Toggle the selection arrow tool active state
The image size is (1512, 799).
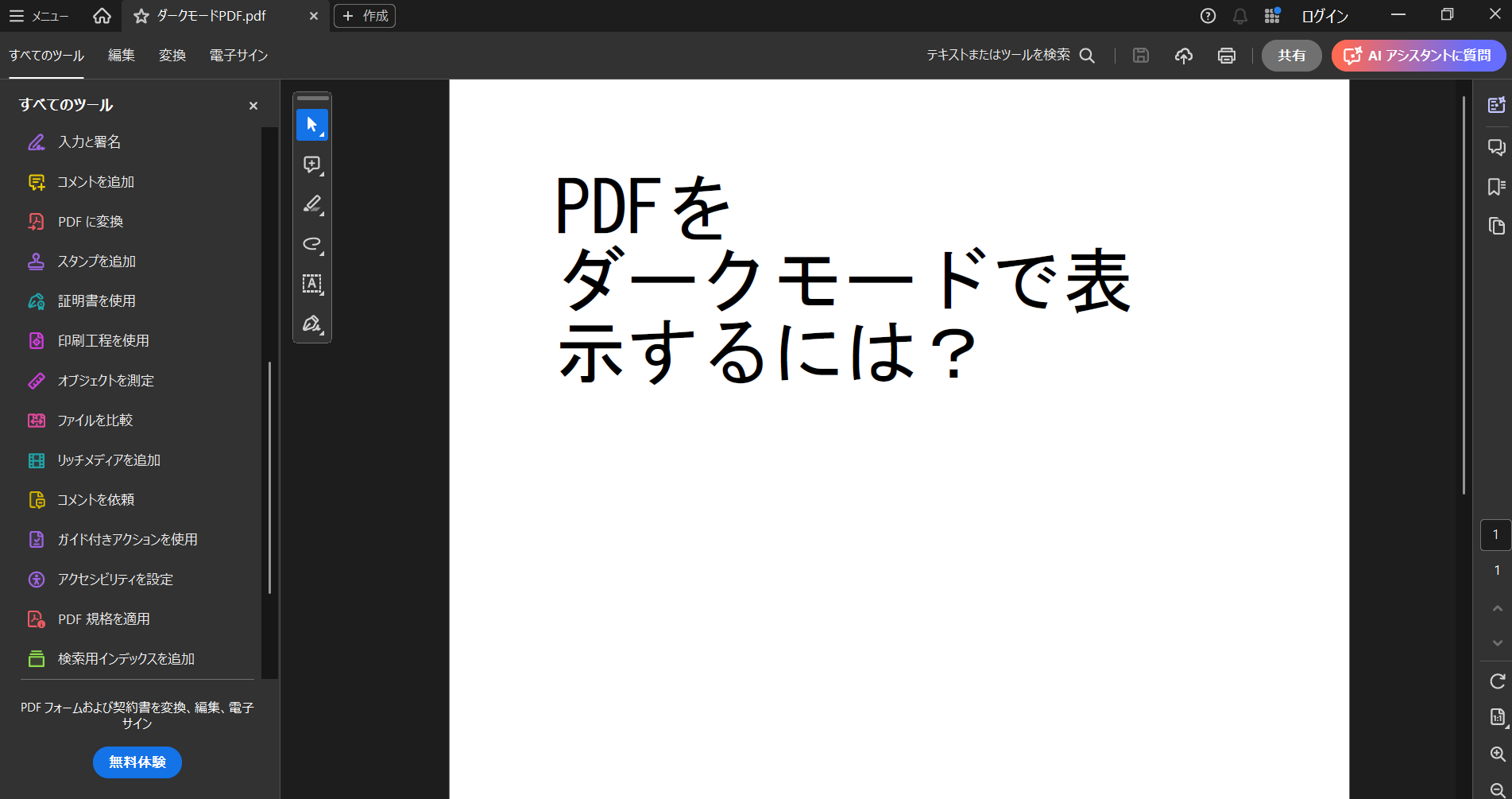coord(312,125)
